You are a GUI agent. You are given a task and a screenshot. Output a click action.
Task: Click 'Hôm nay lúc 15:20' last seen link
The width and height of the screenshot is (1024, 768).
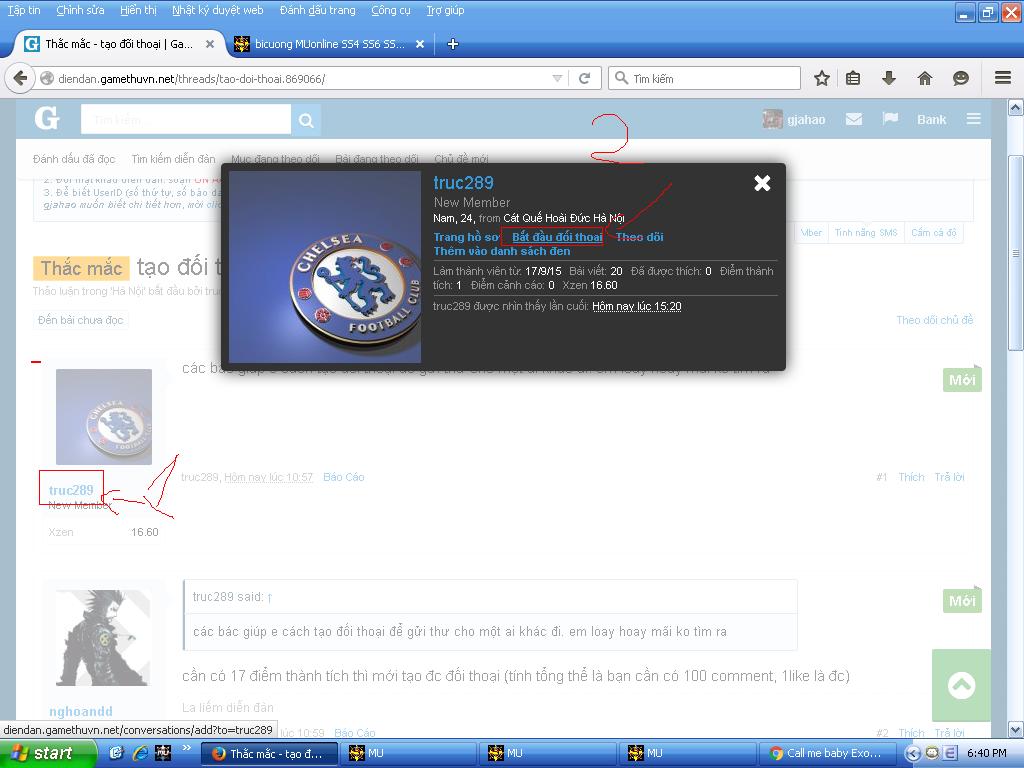point(637,306)
